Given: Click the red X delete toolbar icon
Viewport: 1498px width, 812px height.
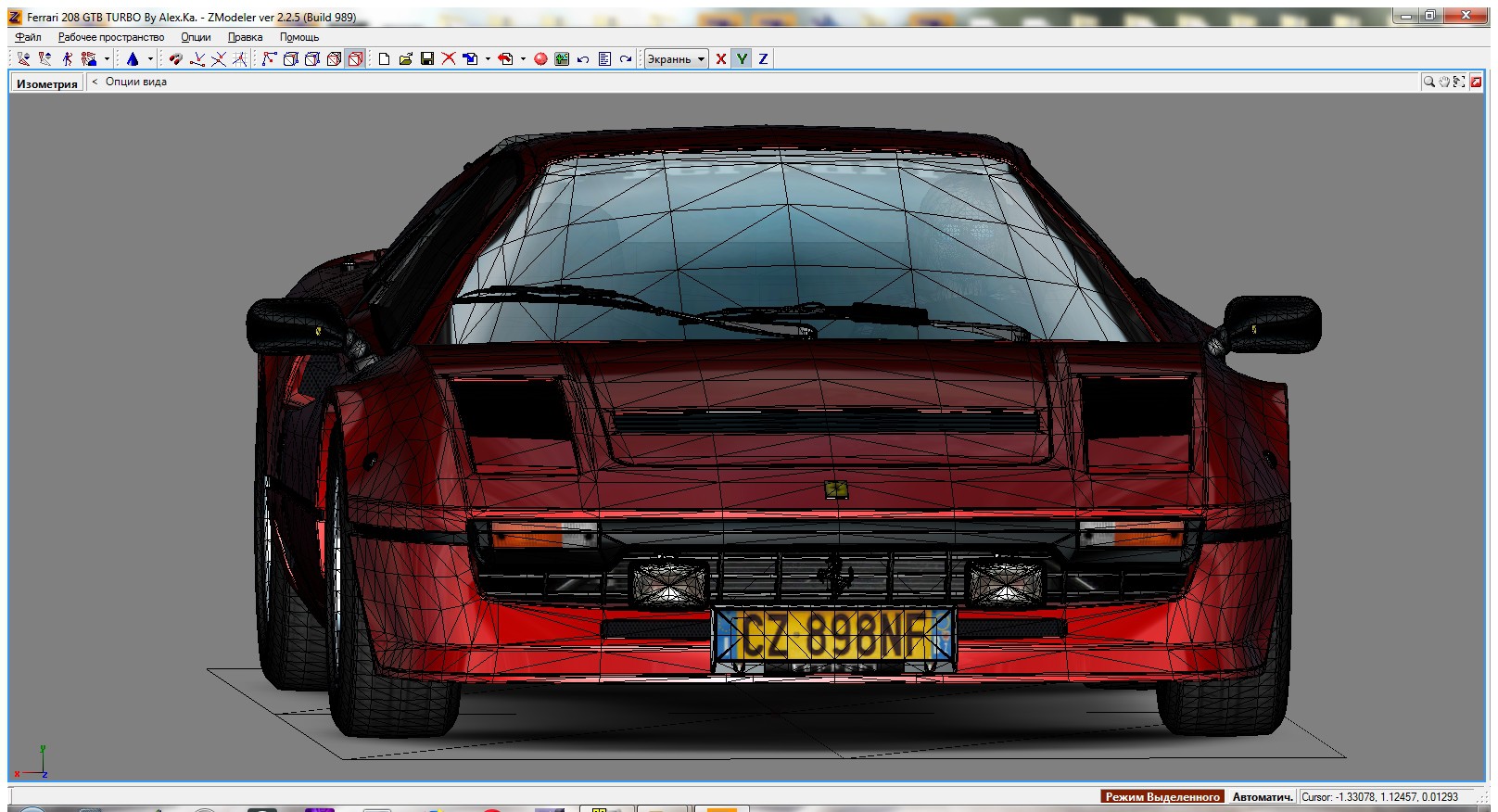Looking at the screenshot, I should click(448, 58).
